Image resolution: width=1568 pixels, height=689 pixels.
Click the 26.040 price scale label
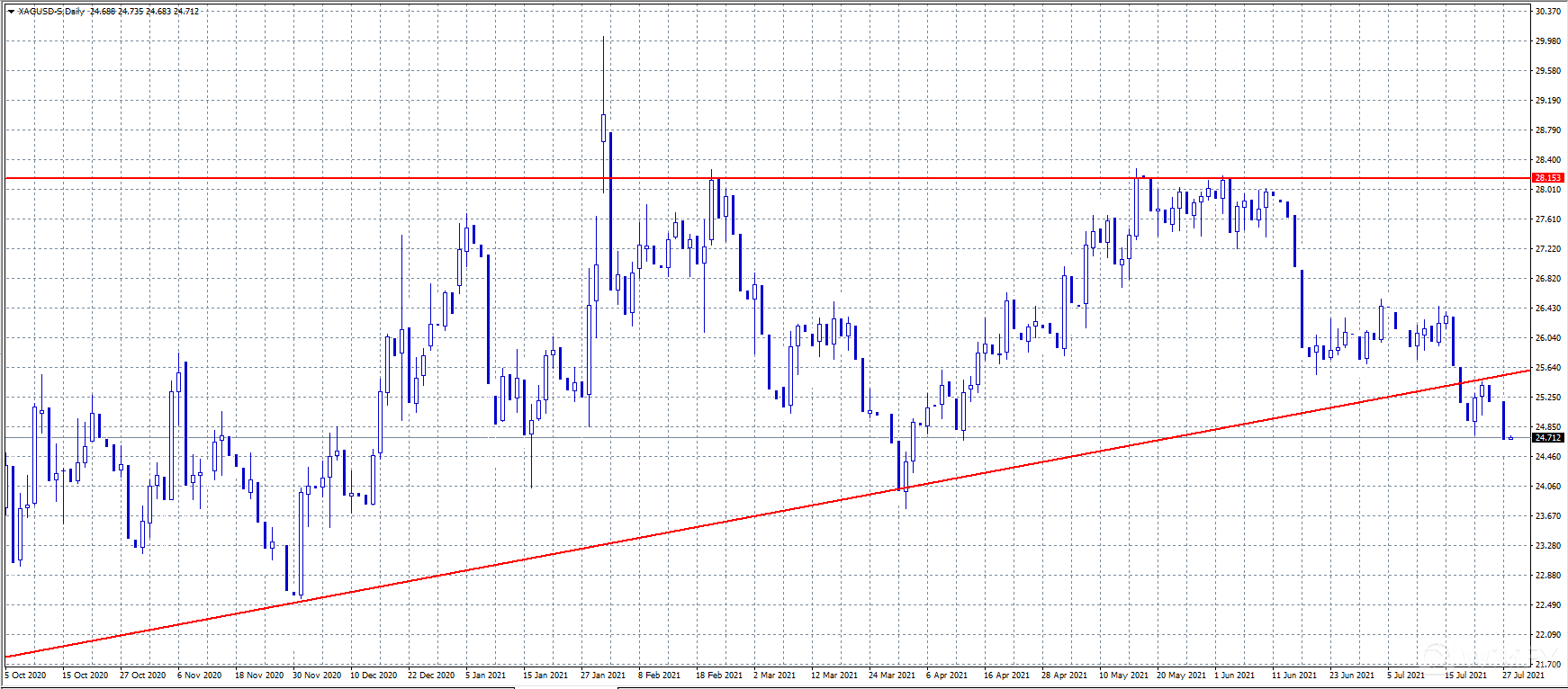click(x=1547, y=338)
